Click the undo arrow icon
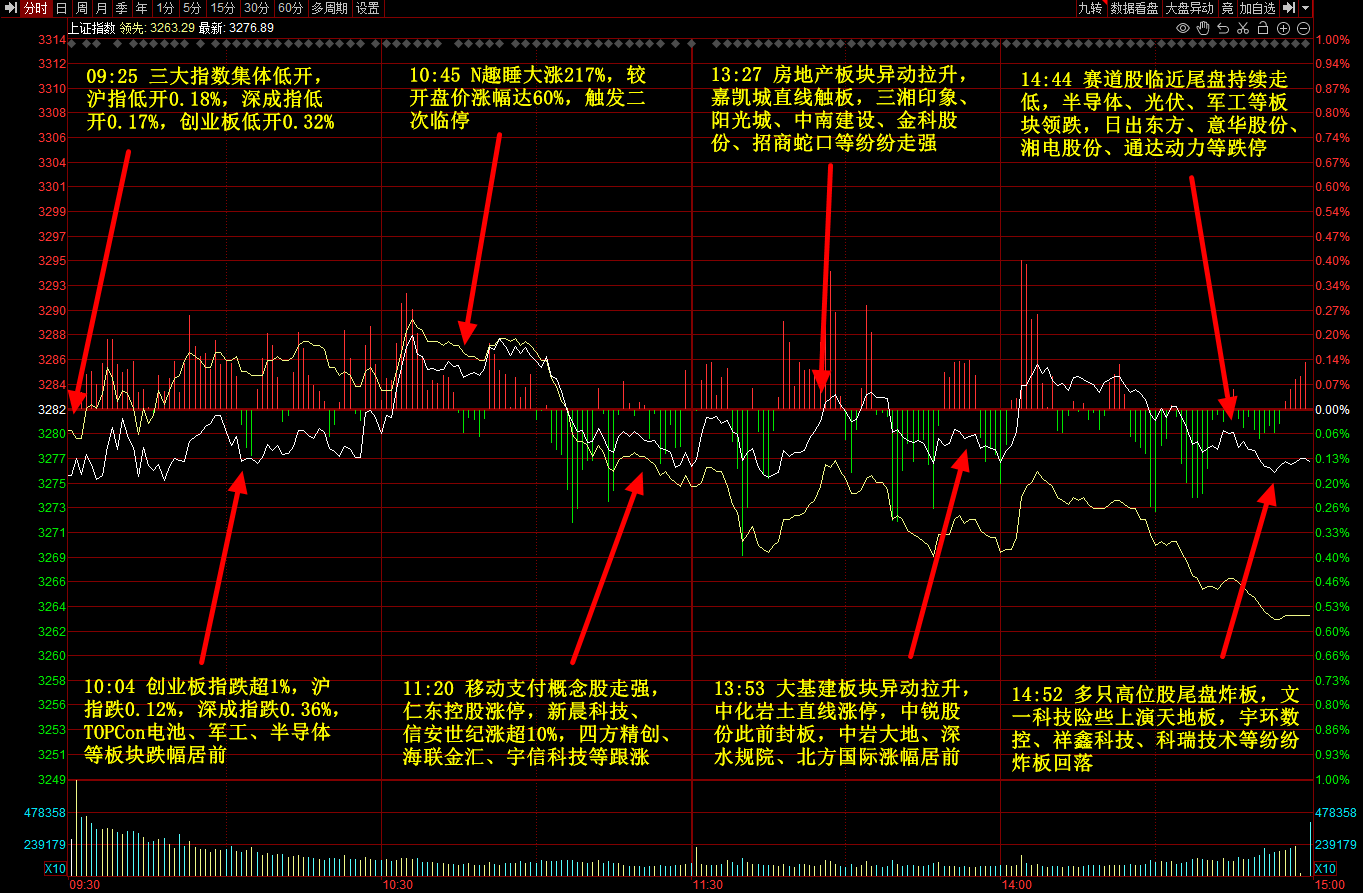 1223,28
